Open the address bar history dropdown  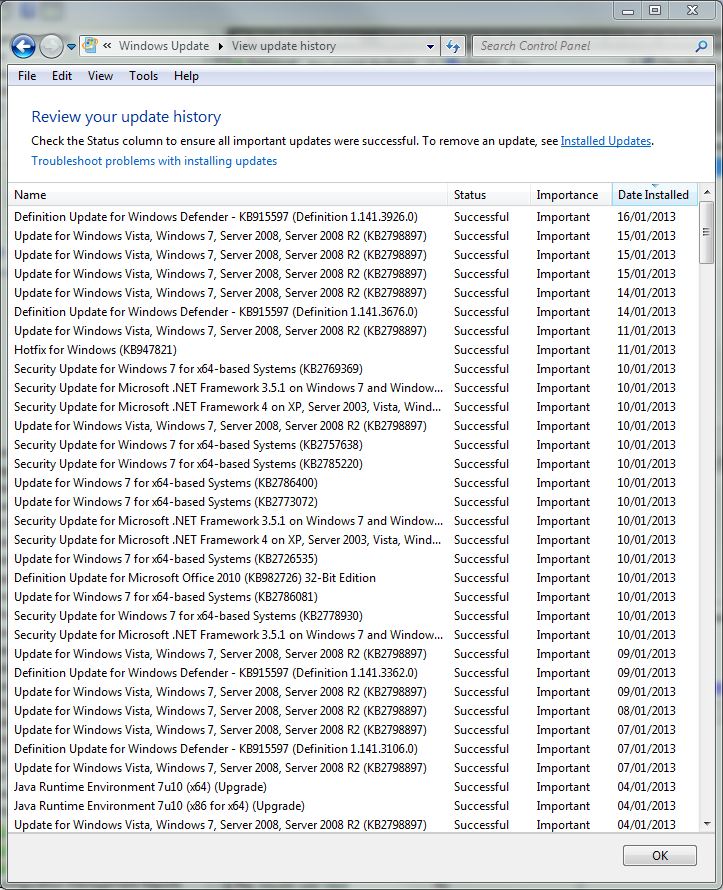click(430, 47)
